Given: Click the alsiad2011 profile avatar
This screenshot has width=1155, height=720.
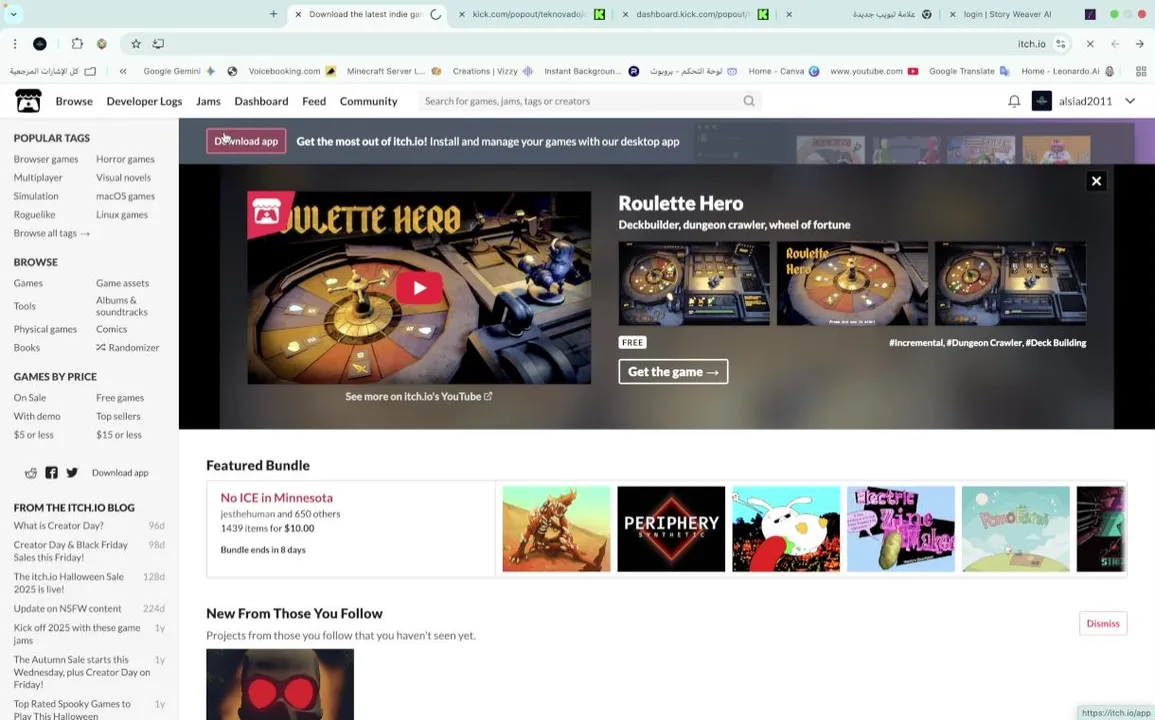Looking at the screenshot, I should click(x=1041, y=101).
